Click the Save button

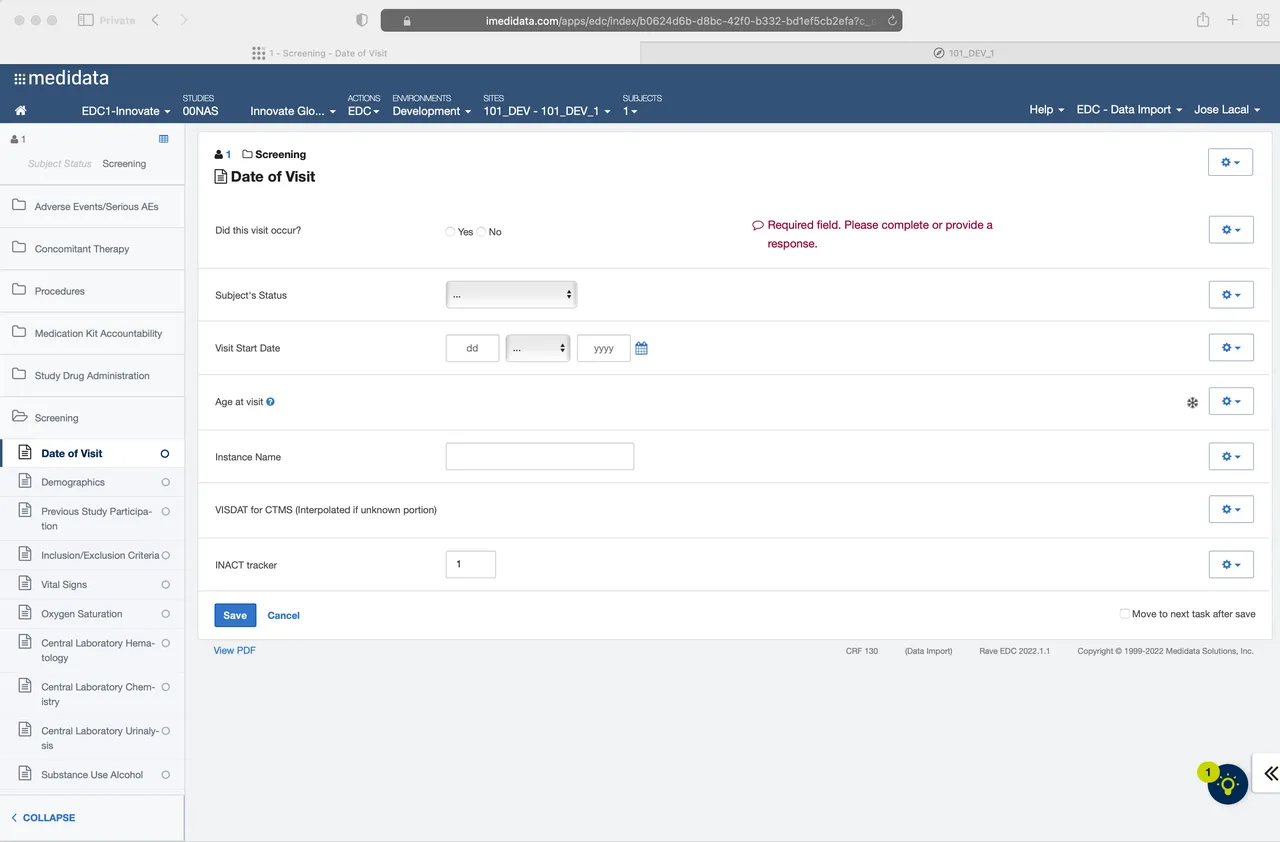(x=234, y=615)
